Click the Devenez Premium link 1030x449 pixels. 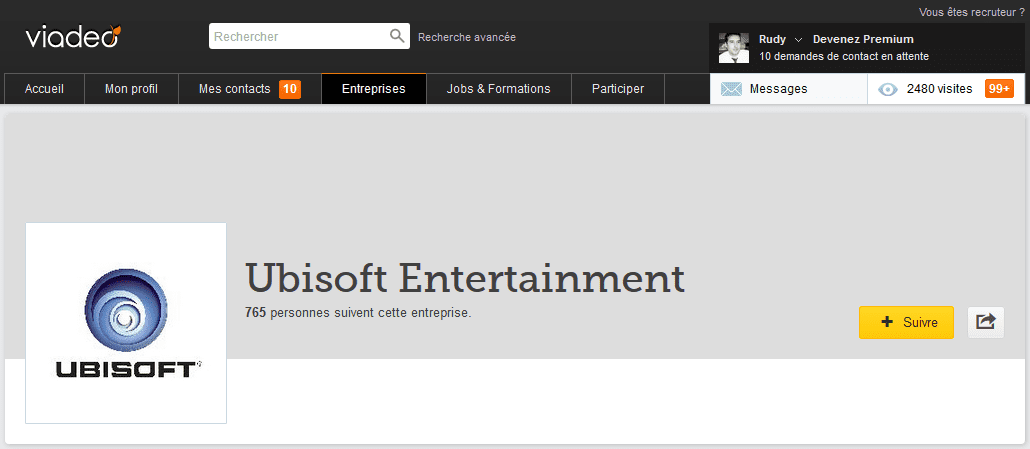[x=863, y=39]
